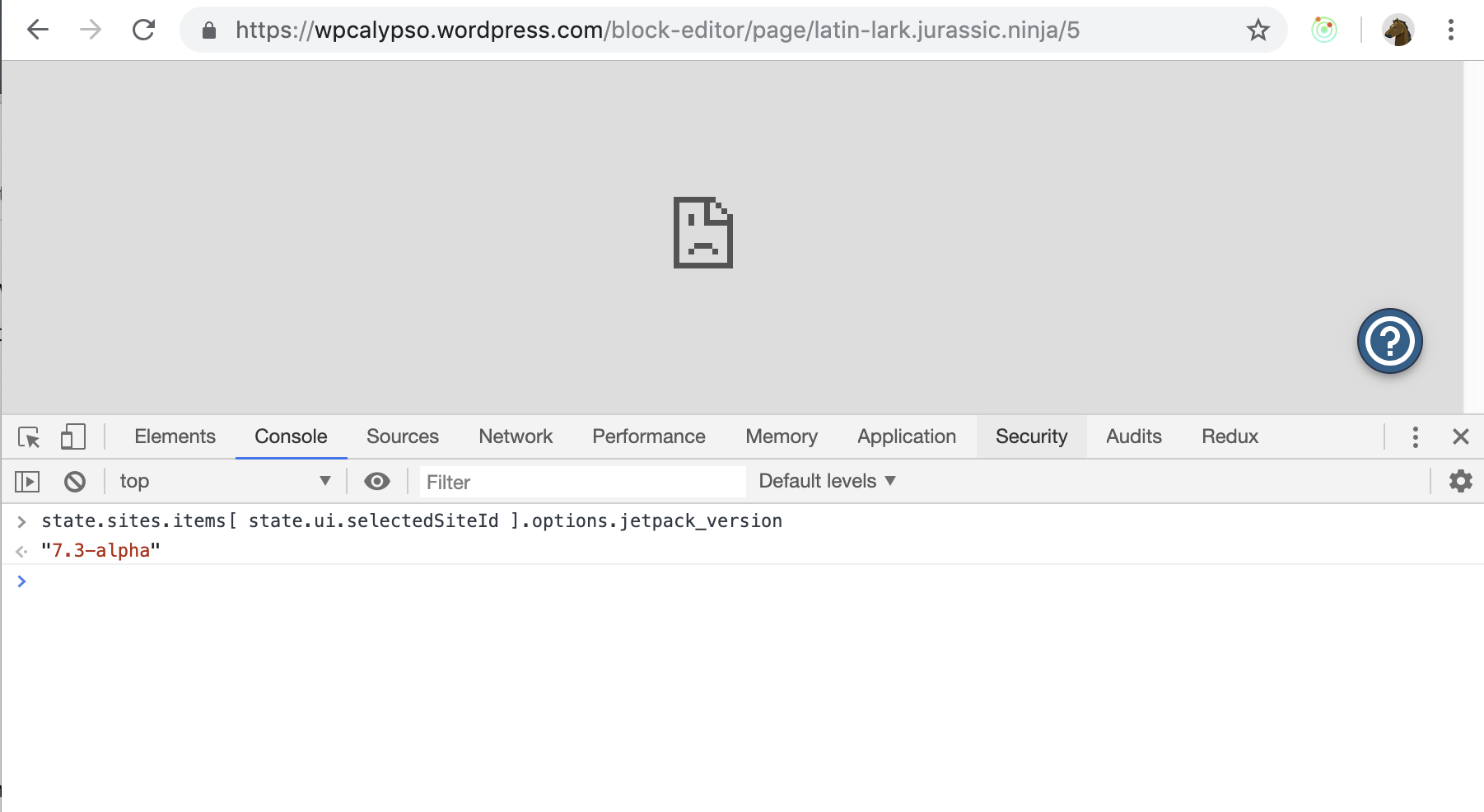Viewport: 1484px width, 812px height.
Task: Select the inspect element tool
Action: (x=28, y=437)
